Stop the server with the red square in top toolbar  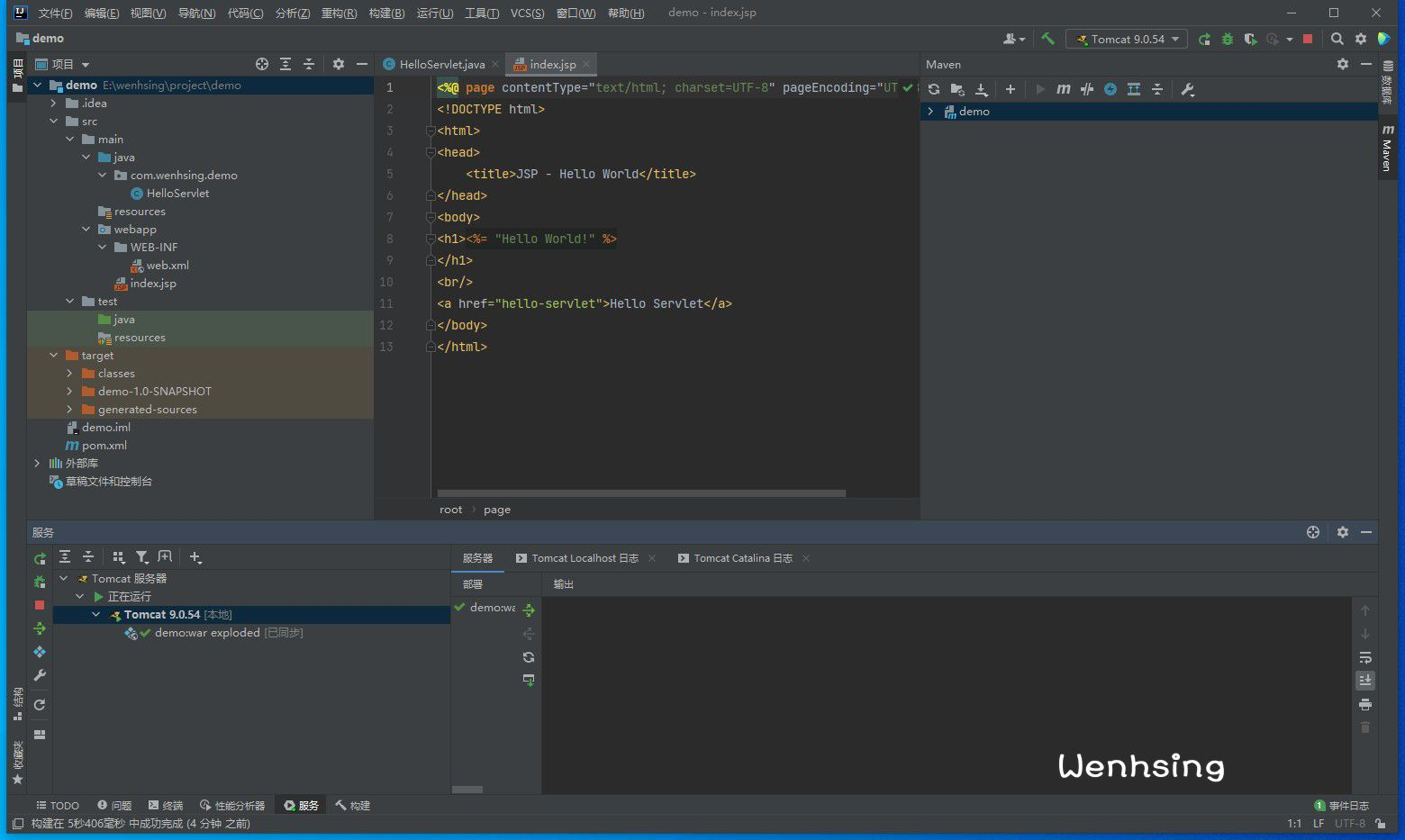[x=1308, y=39]
